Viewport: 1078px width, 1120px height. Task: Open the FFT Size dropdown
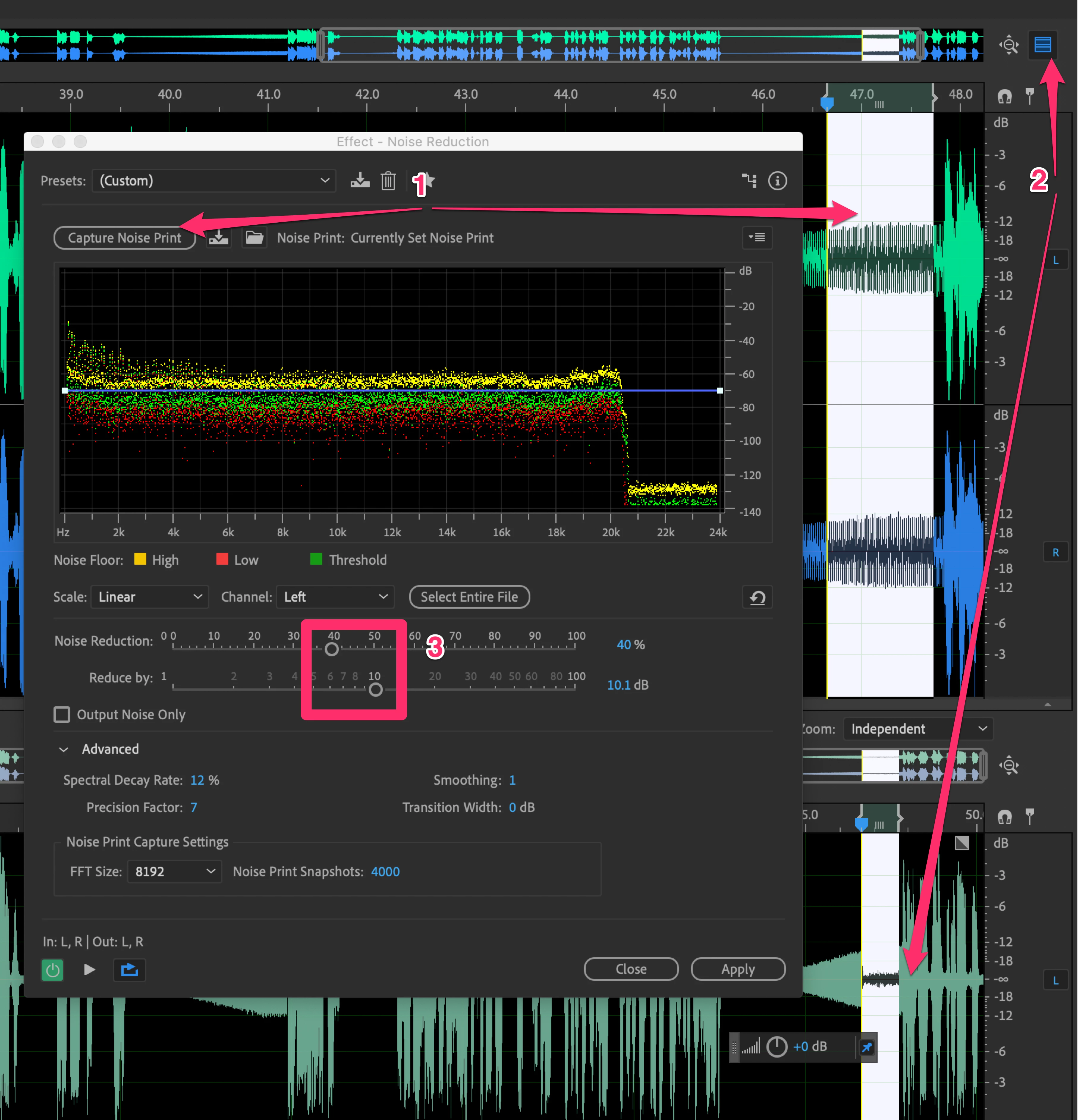pyautogui.click(x=174, y=872)
